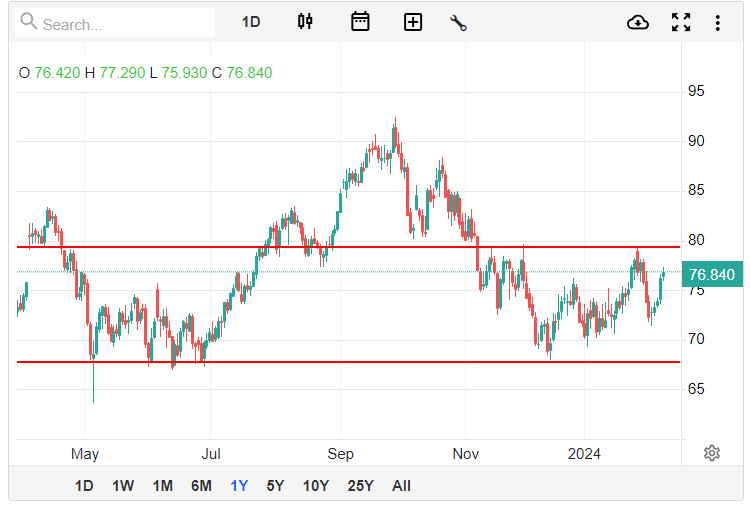
Task: Open the calendar date range picker
Action: click(x=360, y=22)
